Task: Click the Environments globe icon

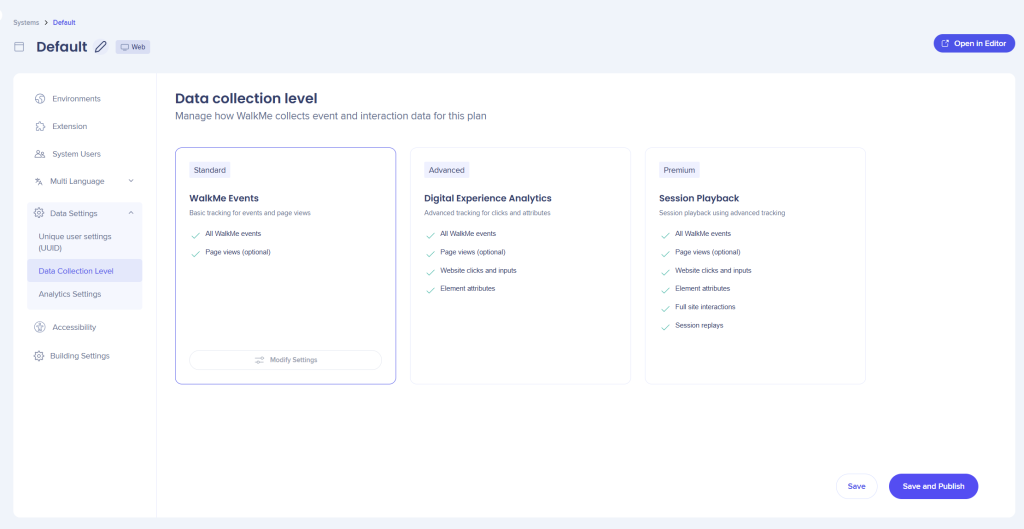Action: [x=39, y=99]
